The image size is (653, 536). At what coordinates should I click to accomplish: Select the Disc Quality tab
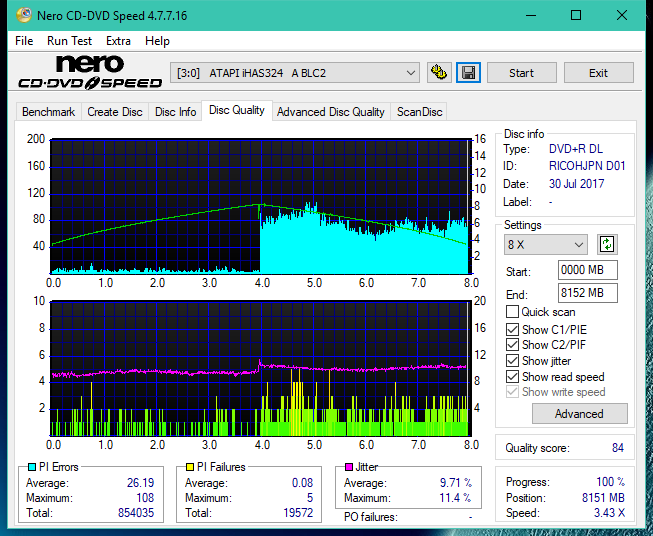(237, 110)
